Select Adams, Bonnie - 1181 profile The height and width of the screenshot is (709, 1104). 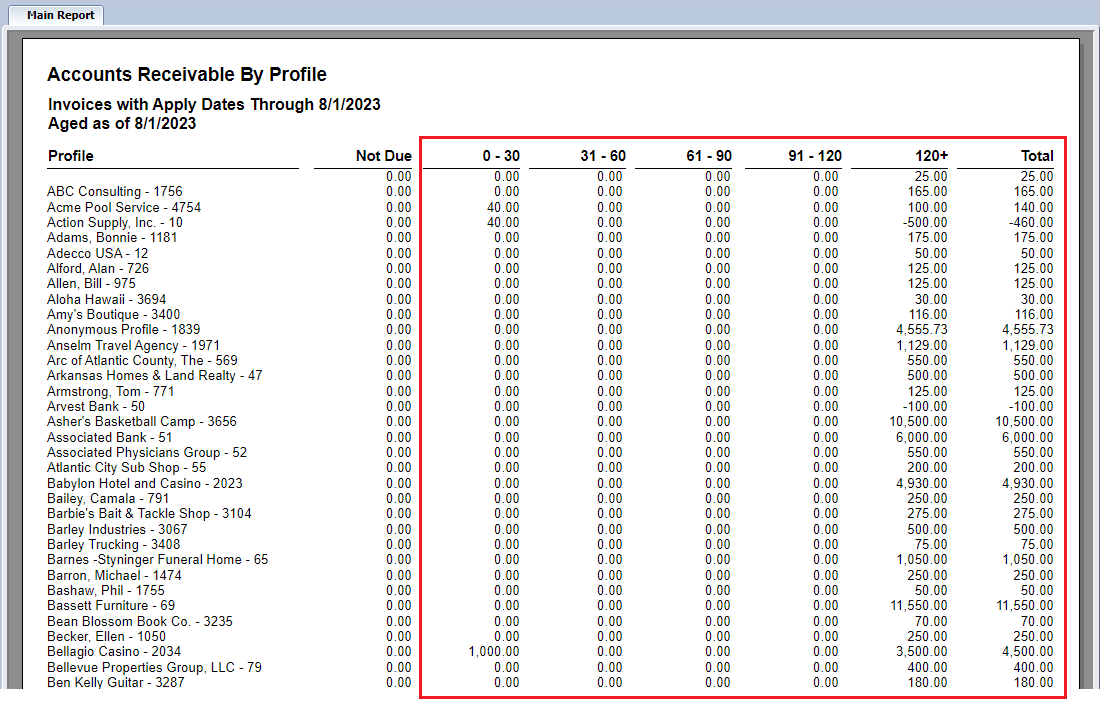point(112,237)
